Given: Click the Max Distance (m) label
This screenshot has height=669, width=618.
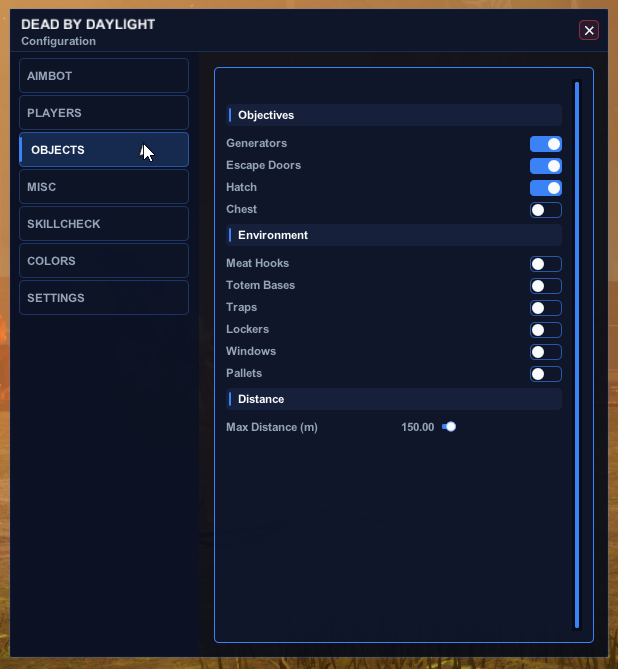Looking at the screenshot, I should (x=272, y=427).
